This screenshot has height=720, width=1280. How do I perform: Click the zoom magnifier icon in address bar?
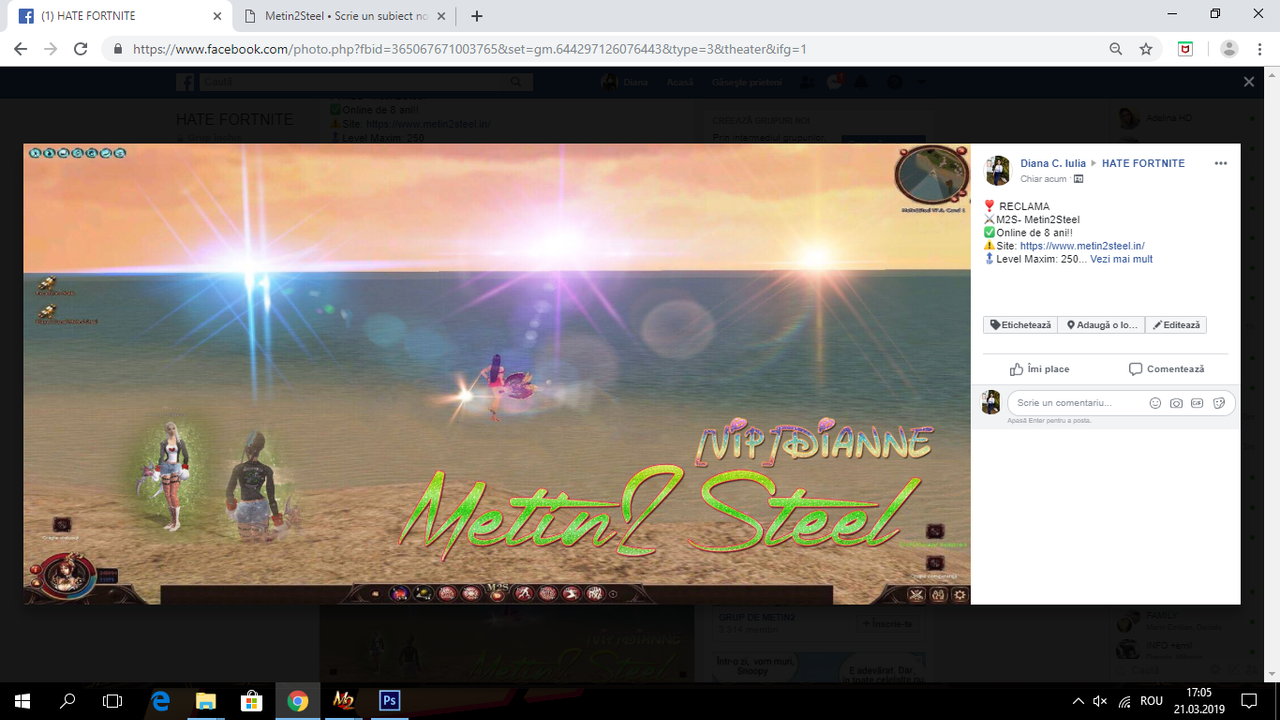click(1116, 49)
